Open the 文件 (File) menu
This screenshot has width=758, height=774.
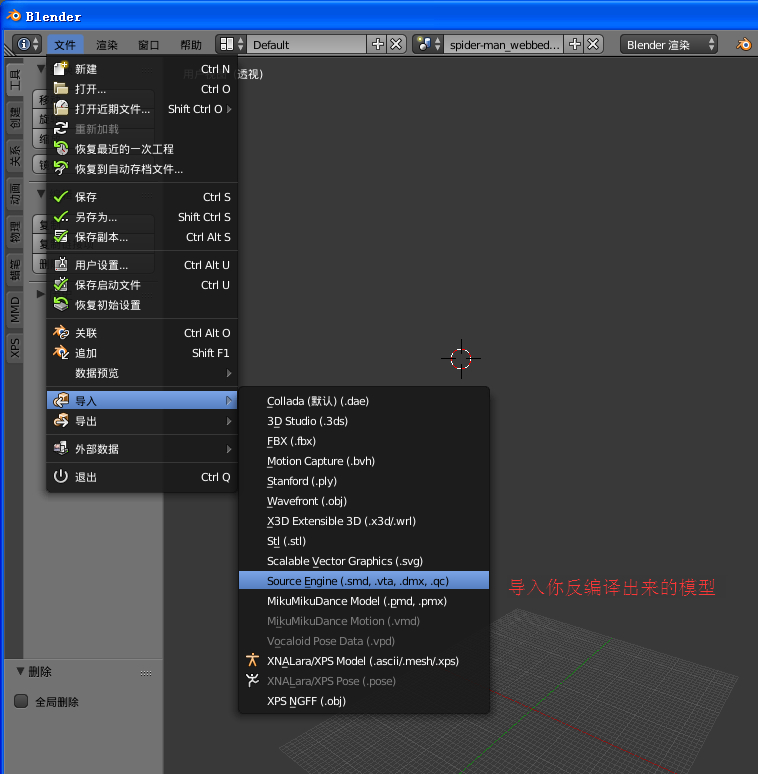65,45
